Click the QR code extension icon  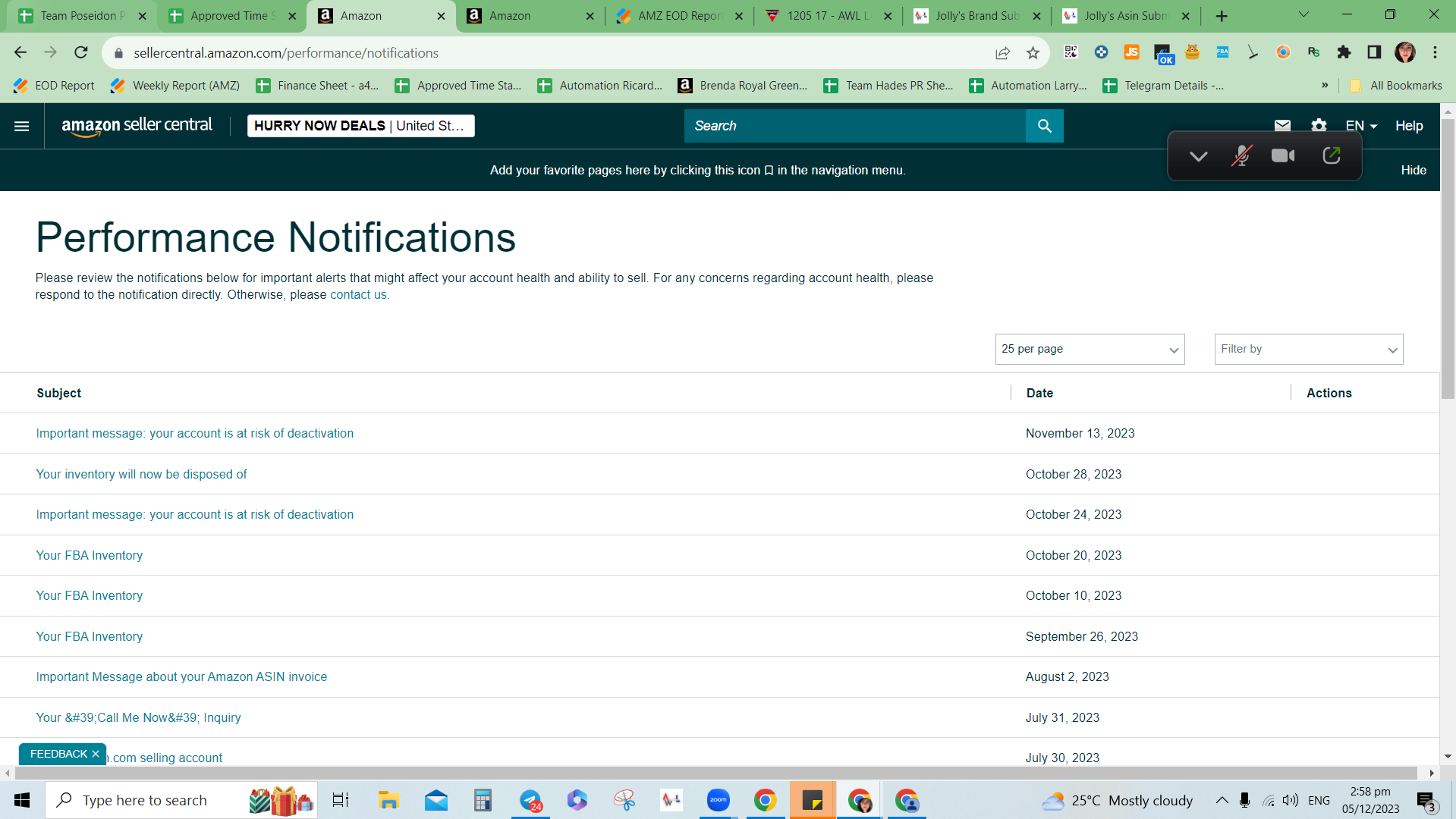[x=1071, y=52]
